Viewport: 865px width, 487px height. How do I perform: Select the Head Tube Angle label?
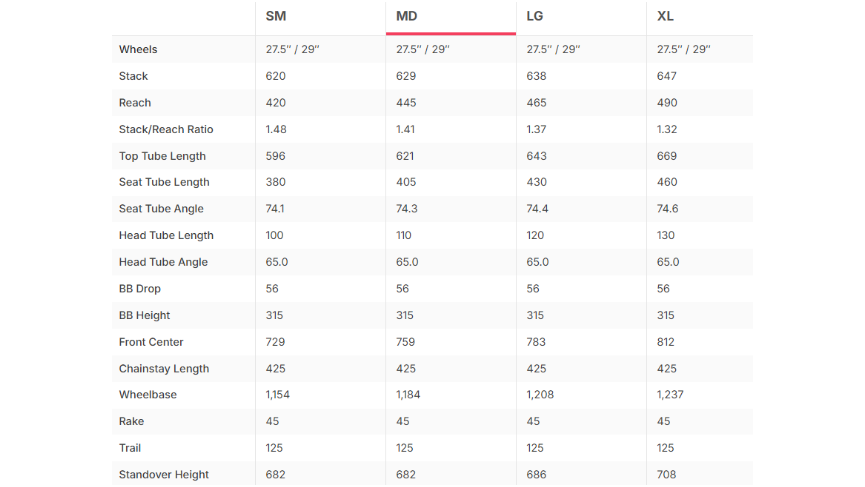(x=163, y=262)
